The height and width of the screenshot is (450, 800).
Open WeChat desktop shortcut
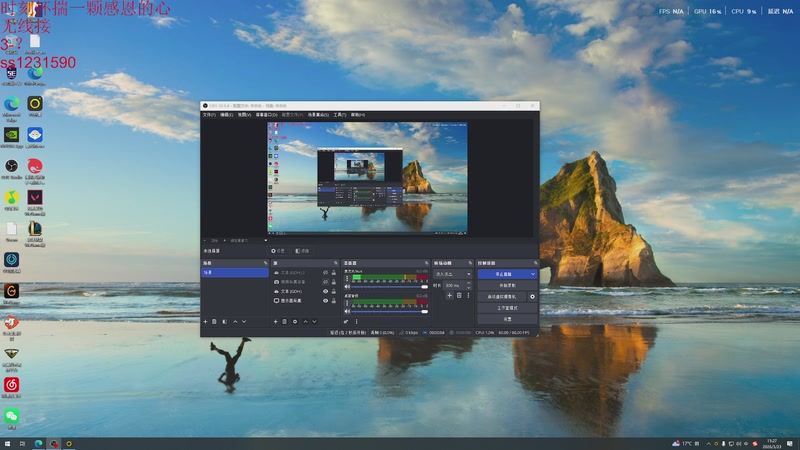point(11,419)
